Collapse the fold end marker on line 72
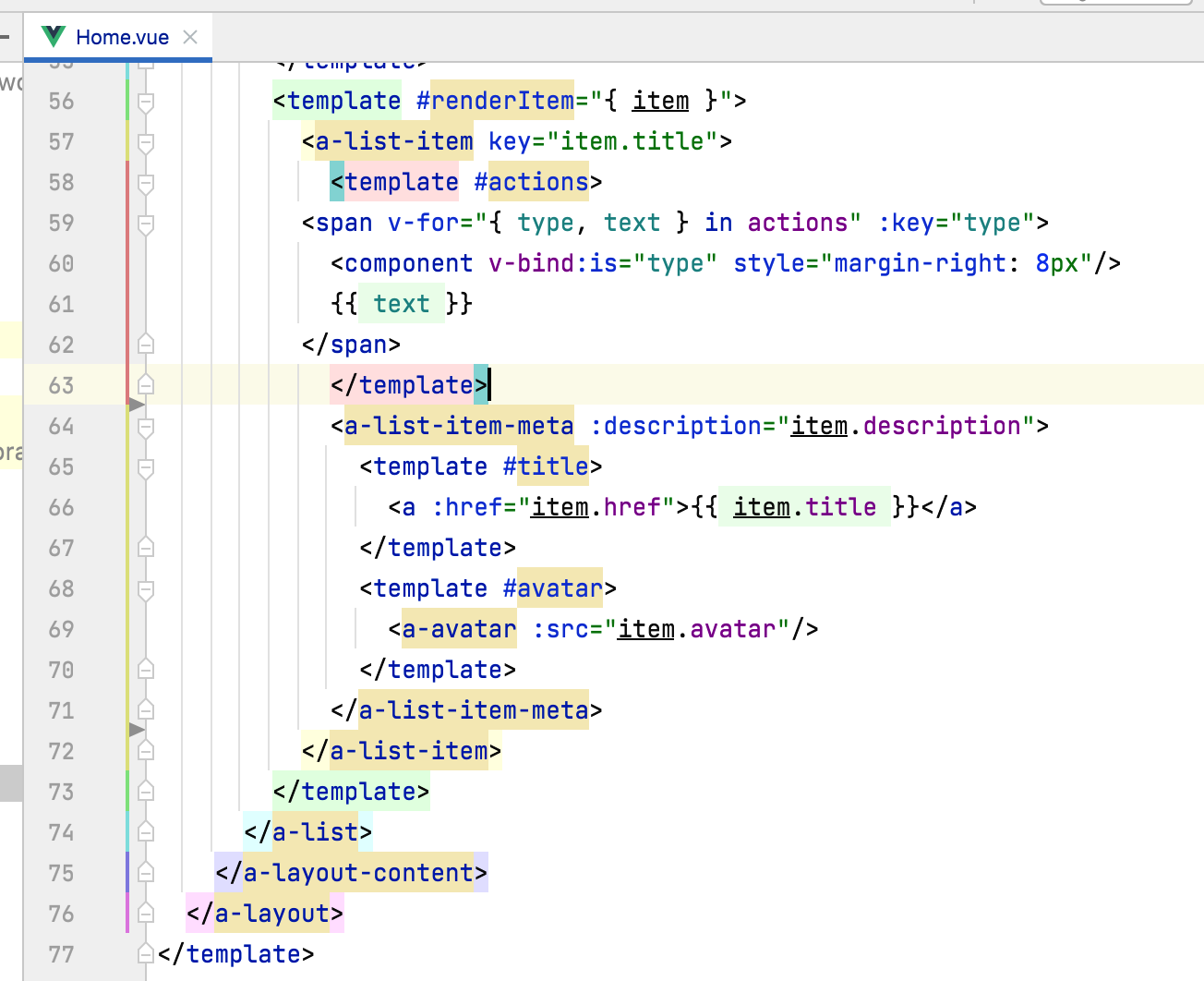This screenshot has height=981, width=1204. [146, 751]
